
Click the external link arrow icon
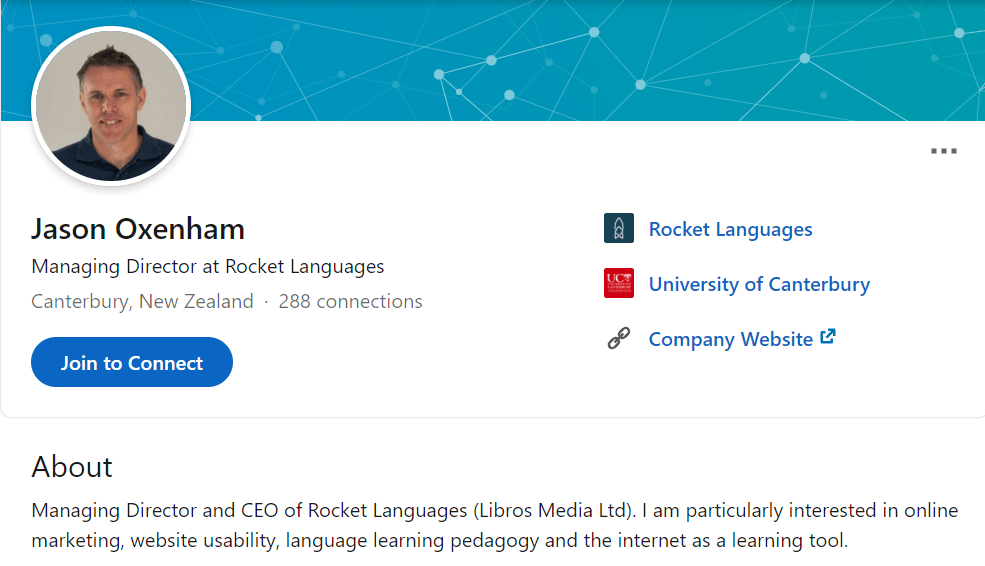828,337
